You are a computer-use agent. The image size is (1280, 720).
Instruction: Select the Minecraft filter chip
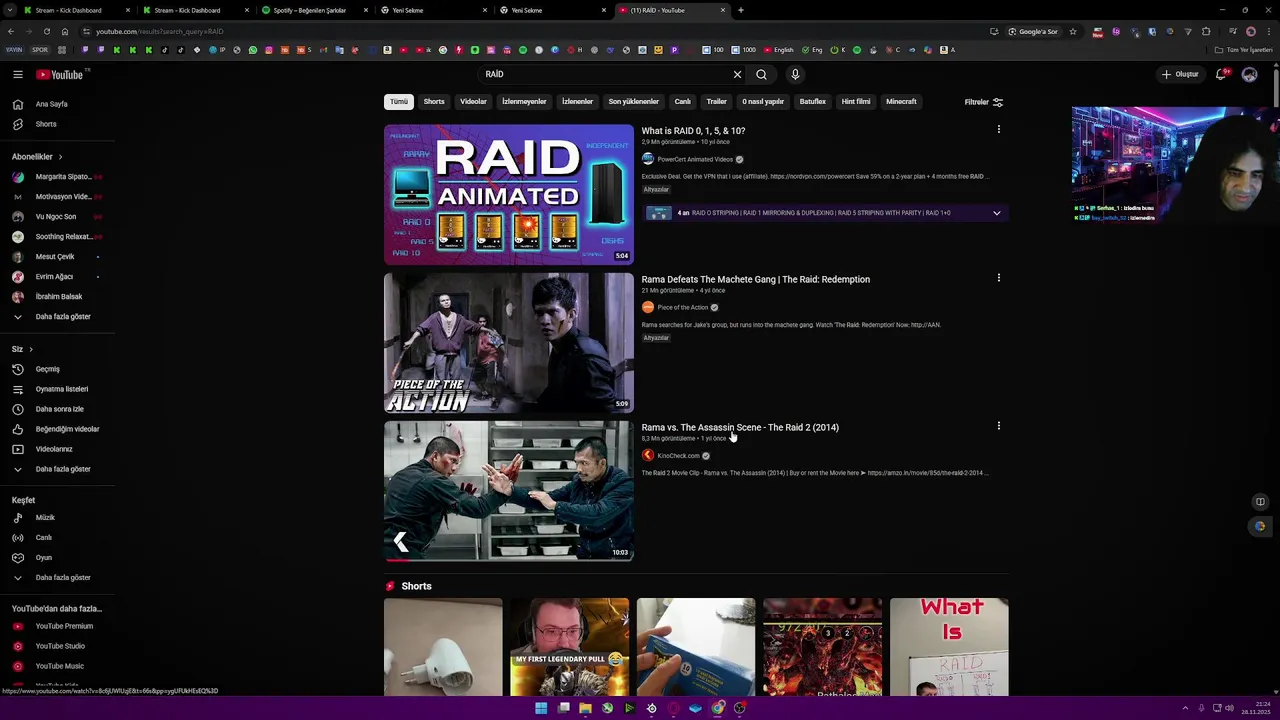click(x=901, y=102)
